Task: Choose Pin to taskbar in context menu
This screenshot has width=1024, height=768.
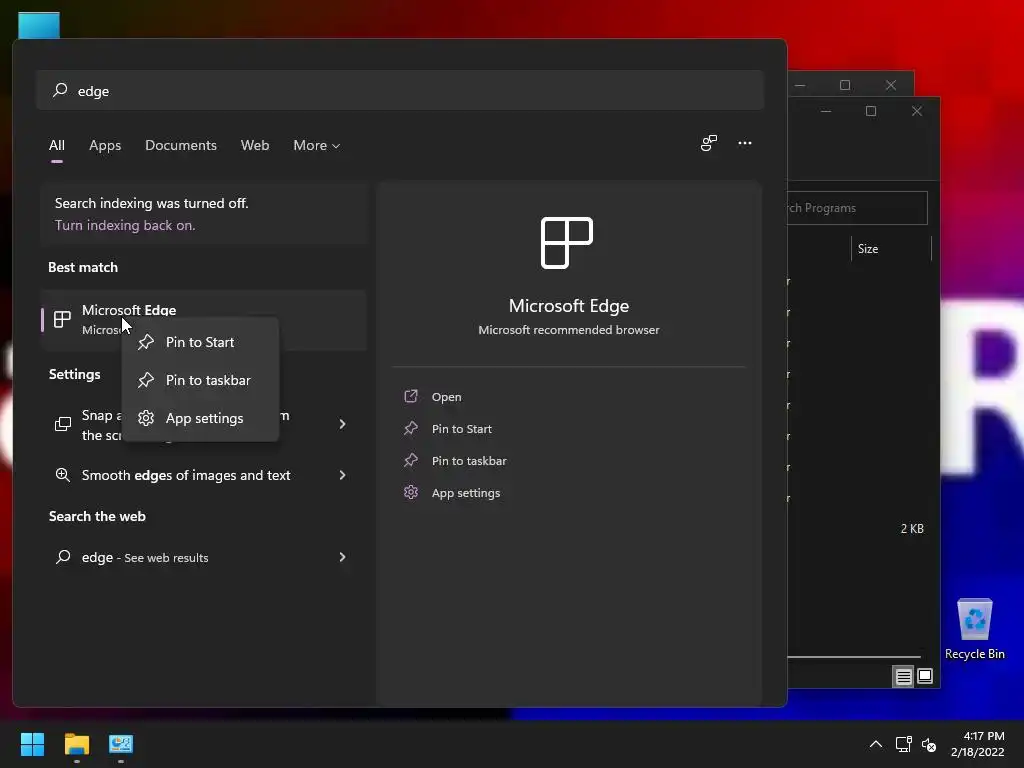Action: [x=200, y=380]
